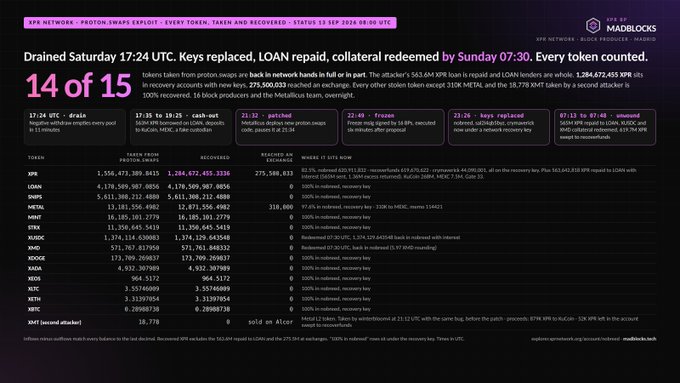Viewport: 680px width, 383px height.
Task: Click the METAL exchange amount 310,000
Action: pos(281,207)
